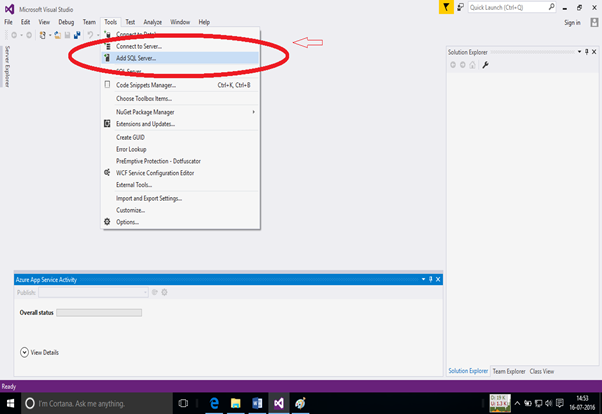Show hidden system tray icons
The height and width of the screenshot is (414, 602).
tap(517, 403)
